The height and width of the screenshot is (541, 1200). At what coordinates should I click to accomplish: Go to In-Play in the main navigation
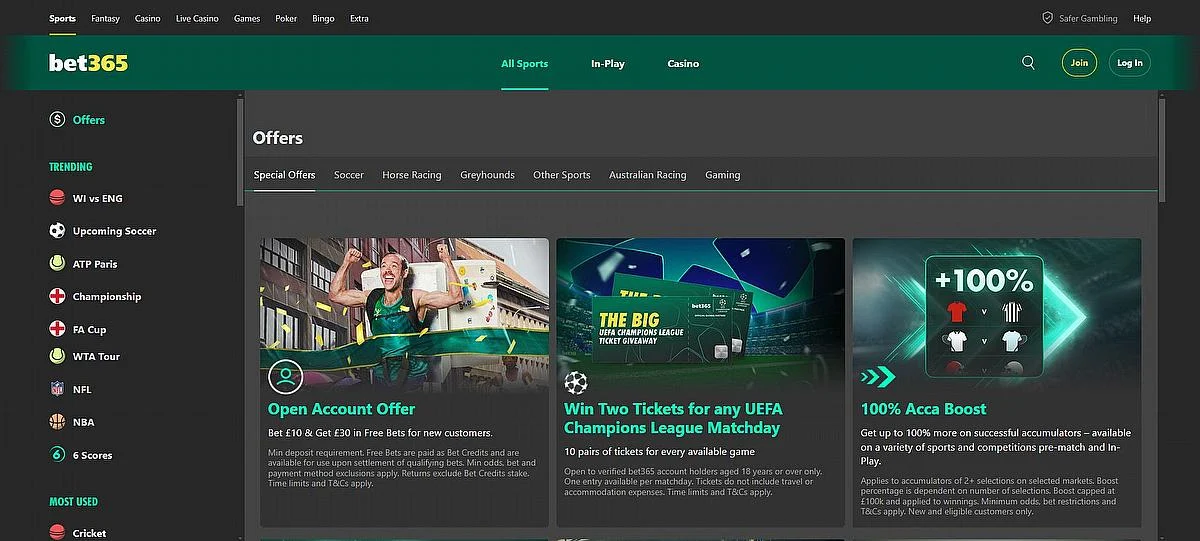pyautogui.click(x=607, y=63)
